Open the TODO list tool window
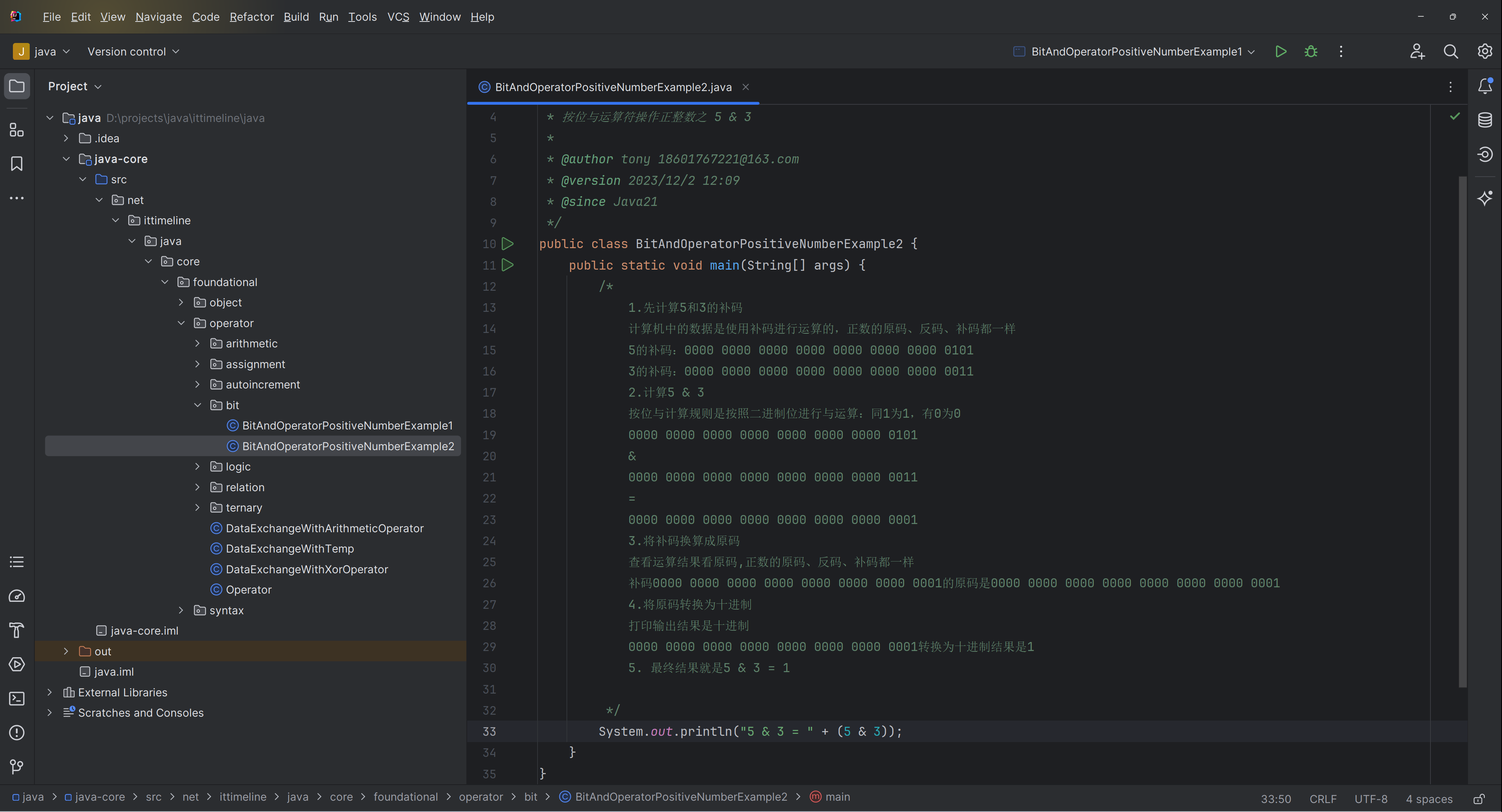 click(x=17, y=562)
